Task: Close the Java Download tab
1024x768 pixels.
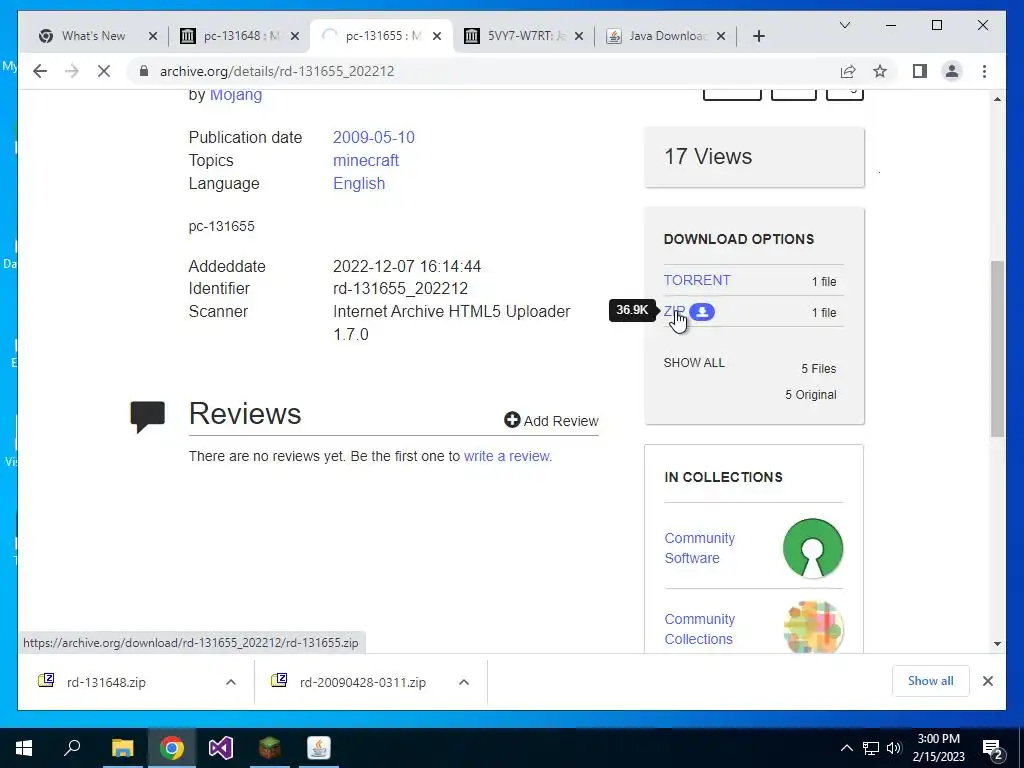Action: (721, 36)
